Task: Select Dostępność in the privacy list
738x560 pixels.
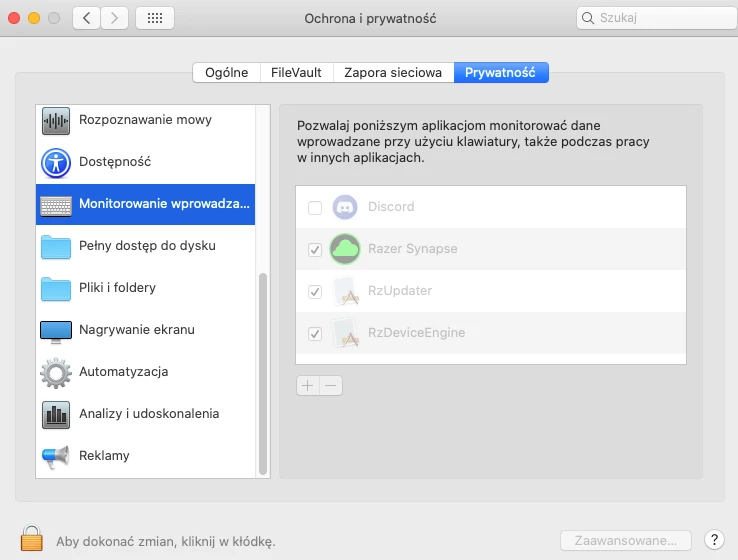Action: (145, 162)
